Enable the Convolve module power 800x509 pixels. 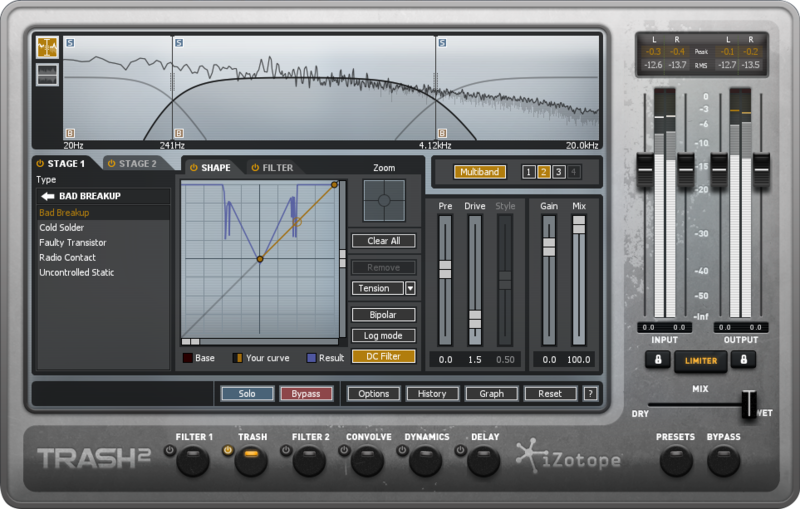pos(344,450)
